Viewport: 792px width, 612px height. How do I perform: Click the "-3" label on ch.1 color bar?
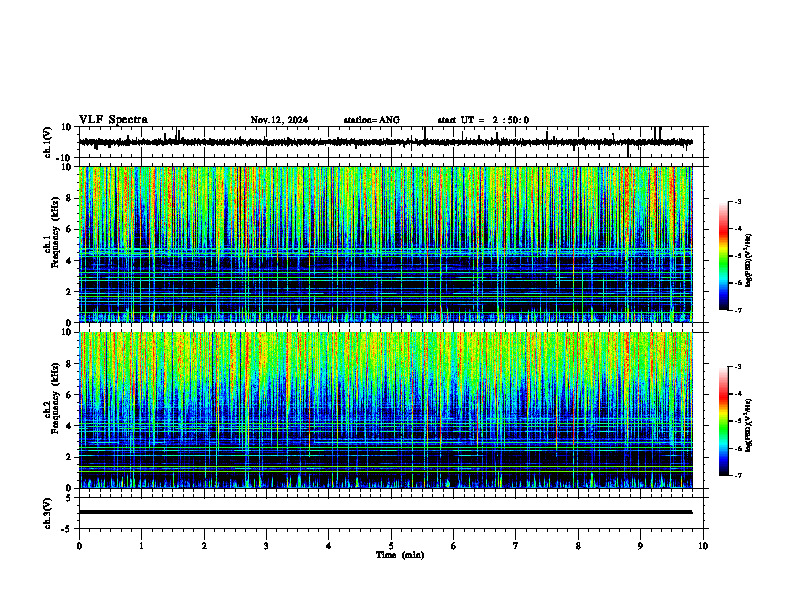[x=737, y=201]
